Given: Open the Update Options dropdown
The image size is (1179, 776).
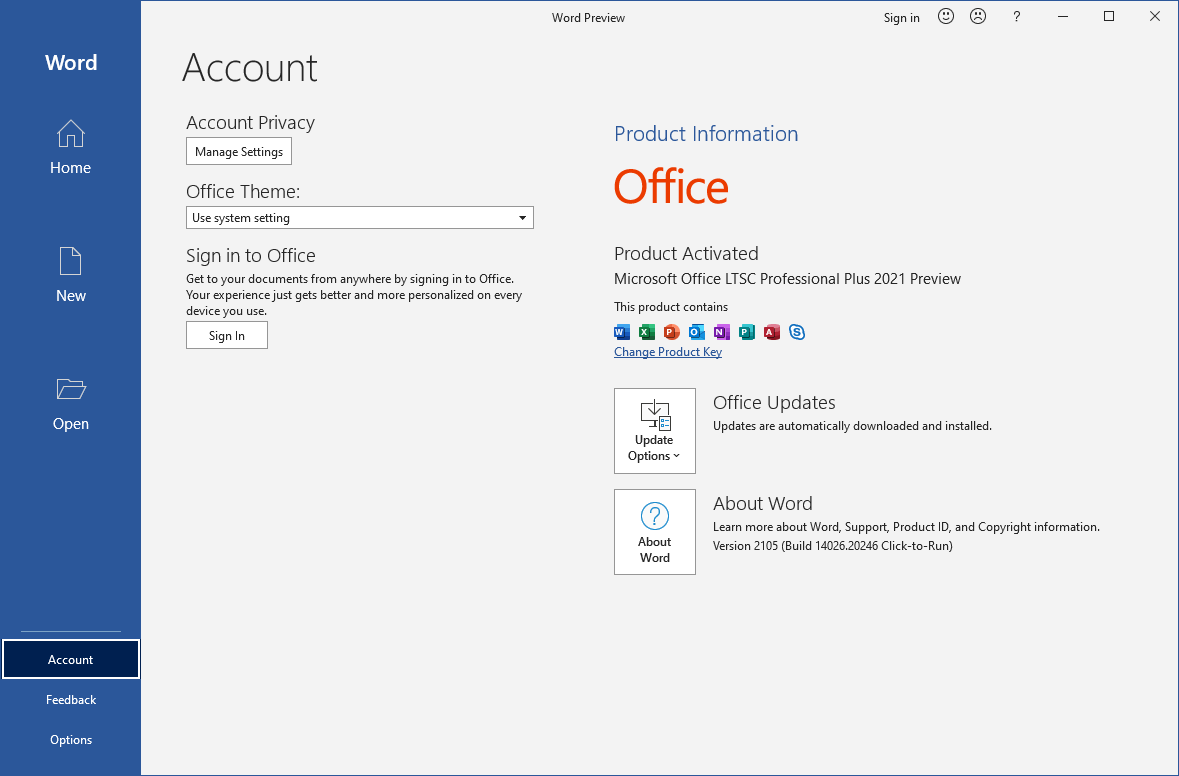Looking at the screenshot, I should pos(654,430).
